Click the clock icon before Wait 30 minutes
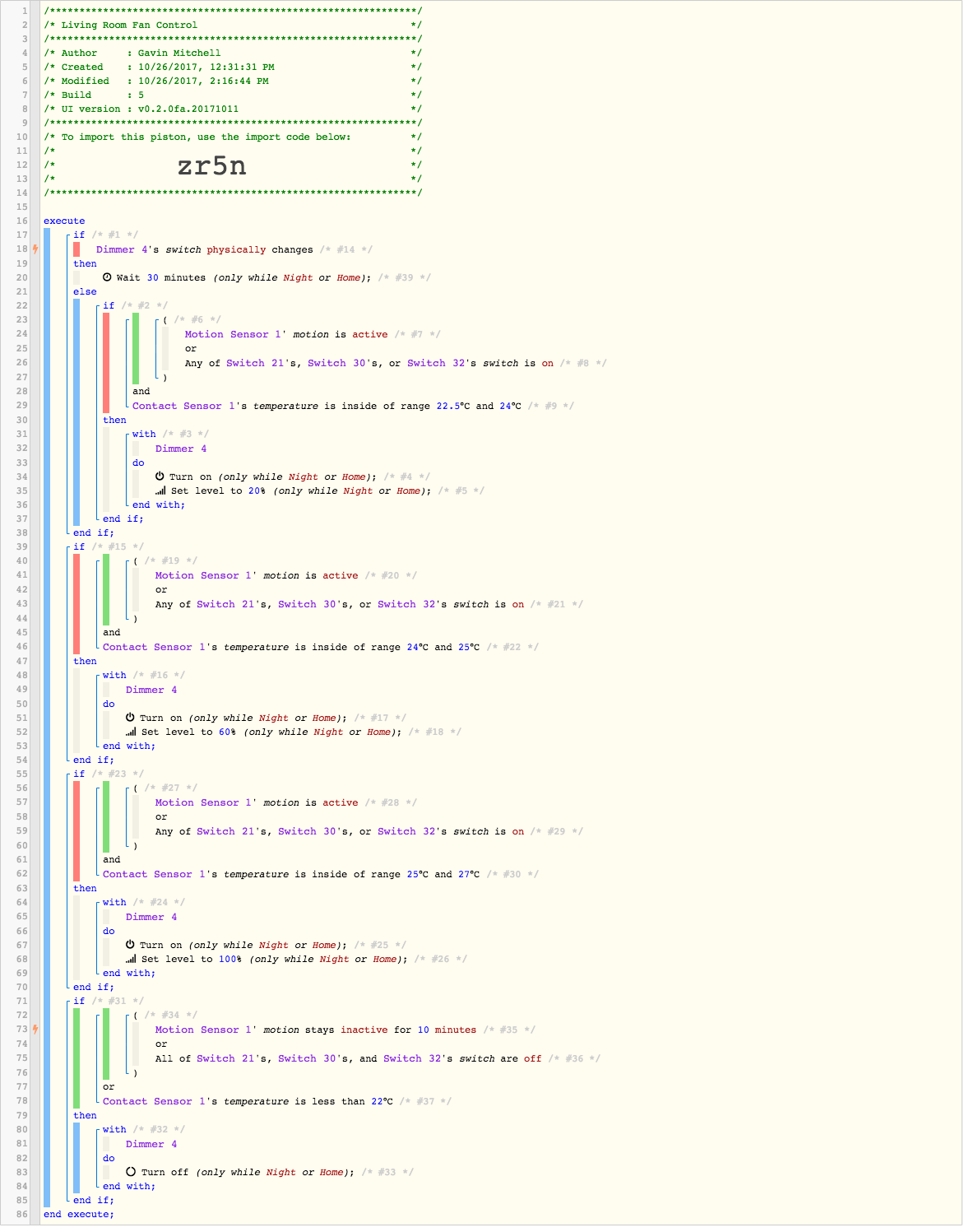Image resolution: width=969 pixels, height=1232 pixels. pyautogui.click(x=107, y=277)
